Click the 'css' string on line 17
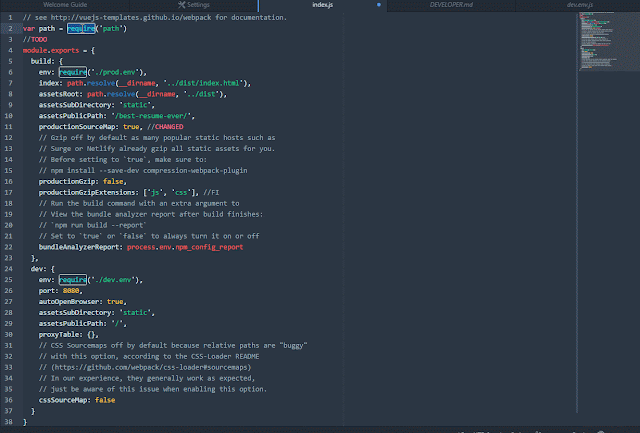 click(181, 193)
